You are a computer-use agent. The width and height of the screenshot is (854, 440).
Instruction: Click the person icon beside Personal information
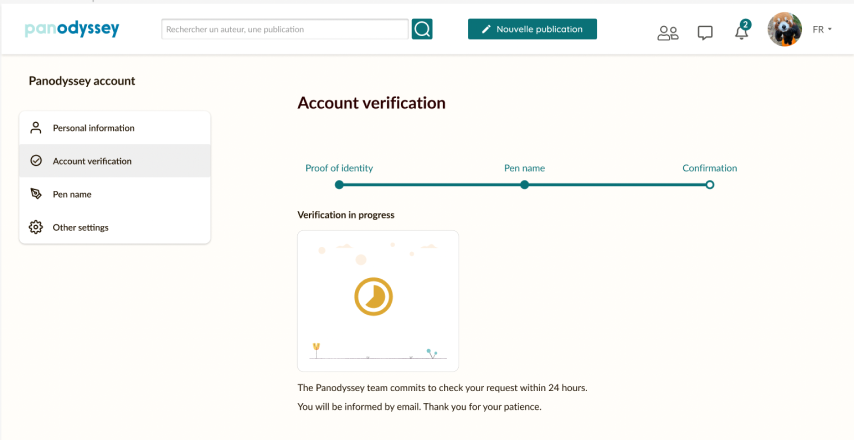coord(36,128)
